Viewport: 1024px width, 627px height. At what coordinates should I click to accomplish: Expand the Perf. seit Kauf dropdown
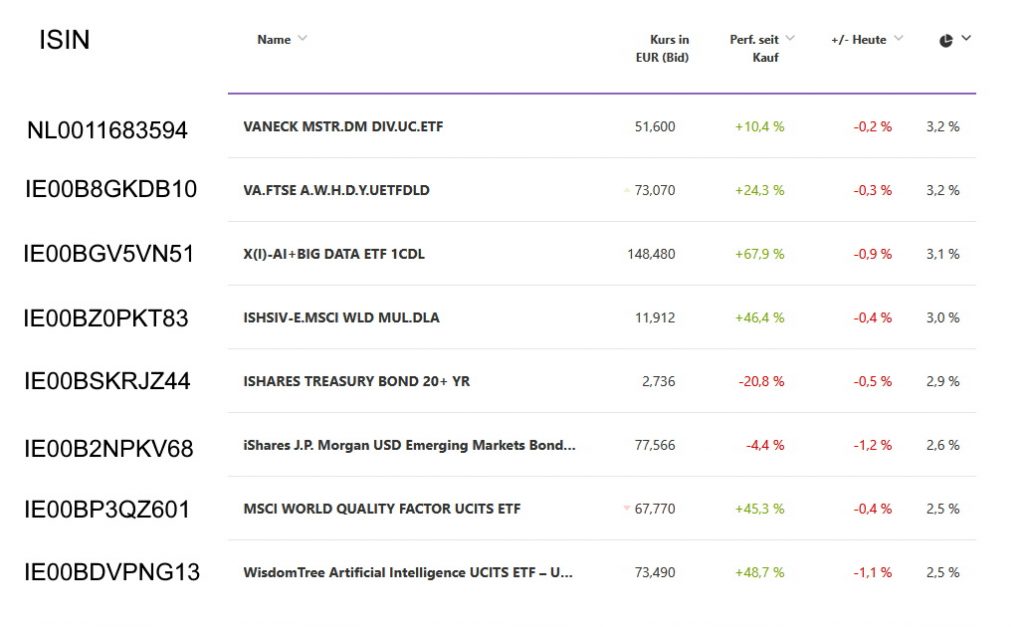coord(790,38)
